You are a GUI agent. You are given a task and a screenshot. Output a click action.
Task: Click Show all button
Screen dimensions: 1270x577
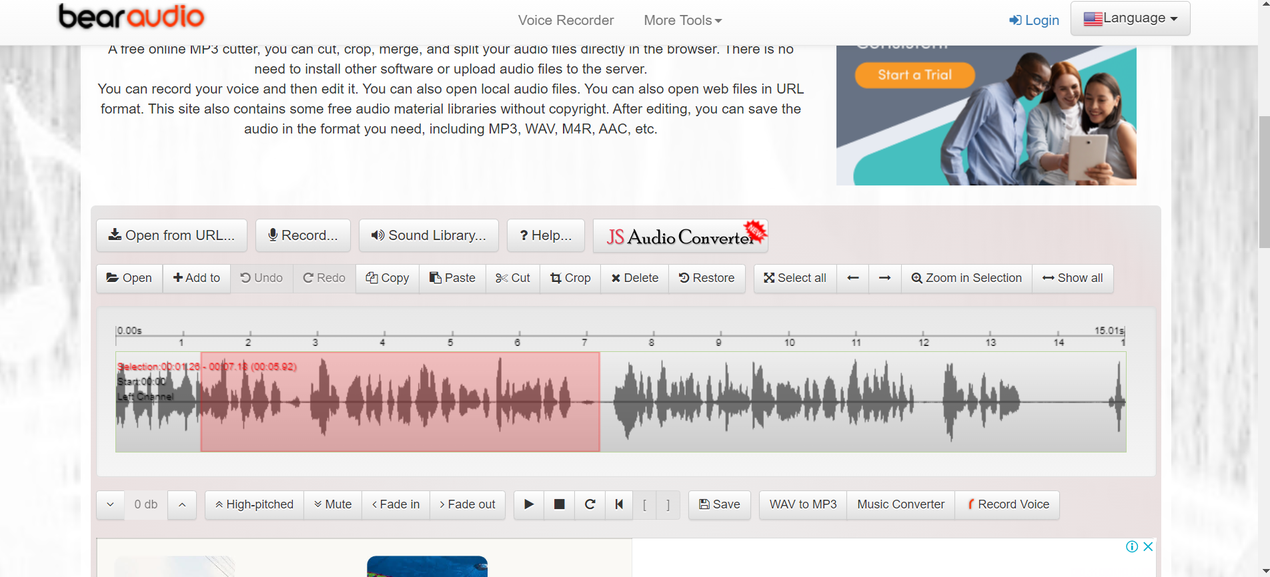coord(1073,278)
